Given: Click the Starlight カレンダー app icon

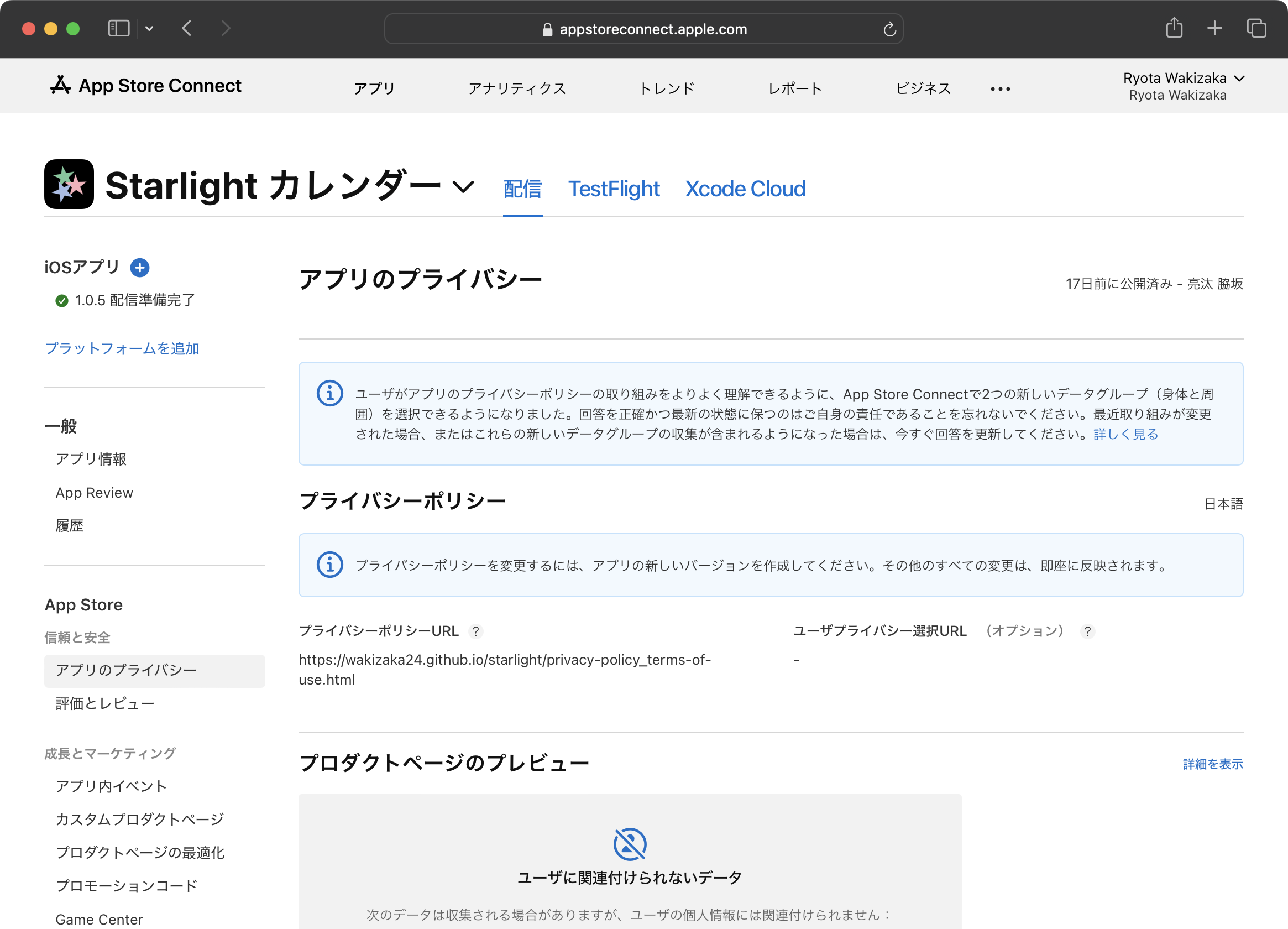Looking at the screenshot, I should [x=69, y=184].
